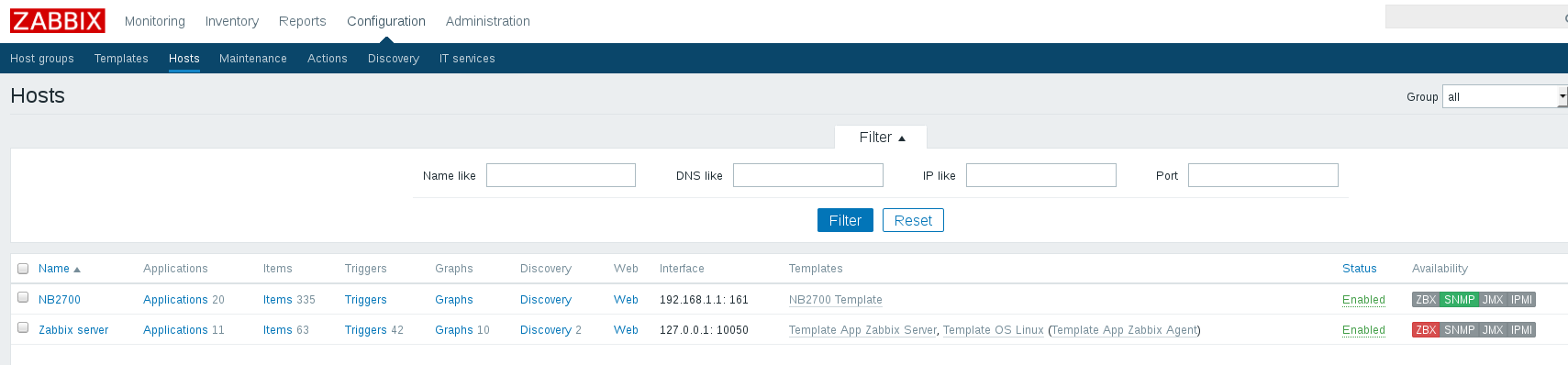This screenshot has width=1568, height=365.
Task: Click the gray ZBX badge for NB2700
Action: click(1426, 300)
